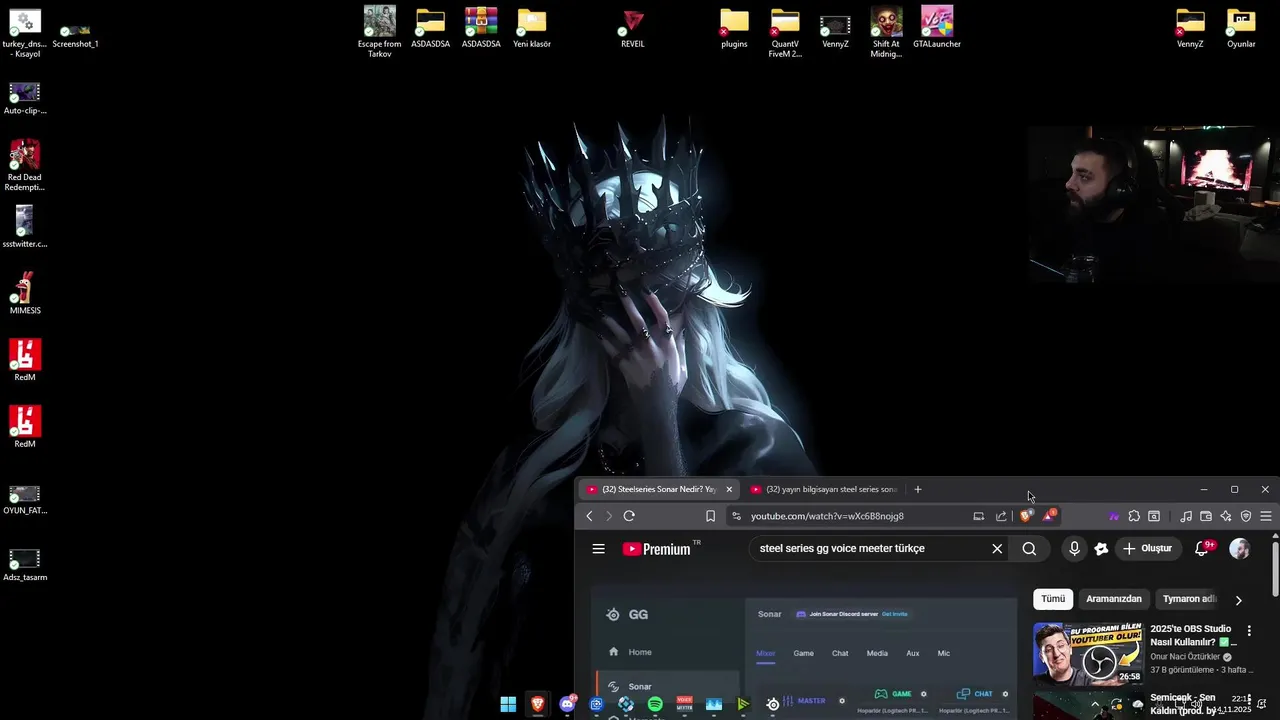This screenshot has width=1280, height=720.
Task: Click the YouTube search magnifier button
Action: point(1029,548)
